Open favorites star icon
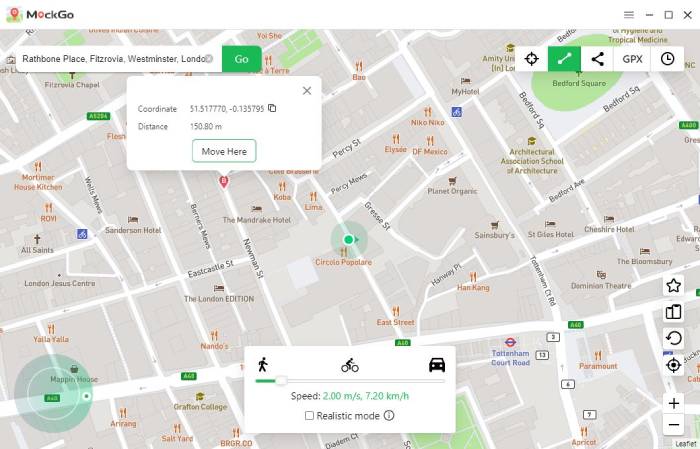The image size is (700, 449). pyautogui.click(x=673, y=286)
